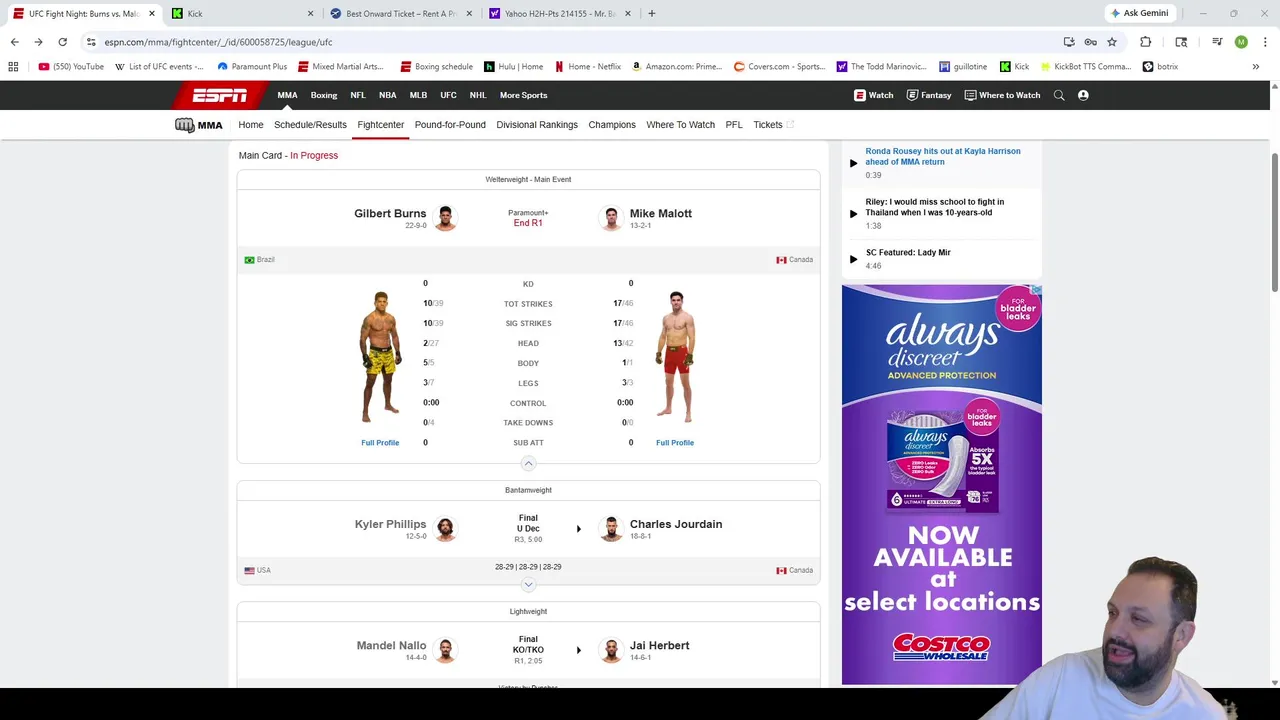This screenshot has width=1280, height=720.
Task: Reload the ESPN page
Action: (x=62, y=42)
